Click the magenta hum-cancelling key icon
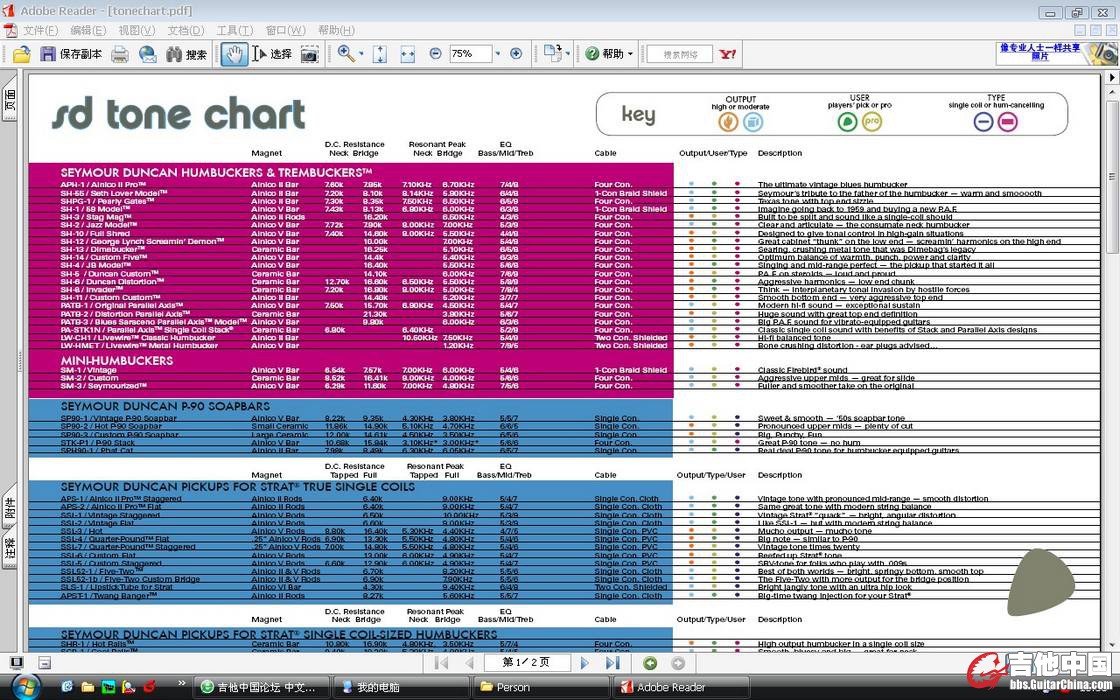 pyautogui.click(x=1007, y=122)
